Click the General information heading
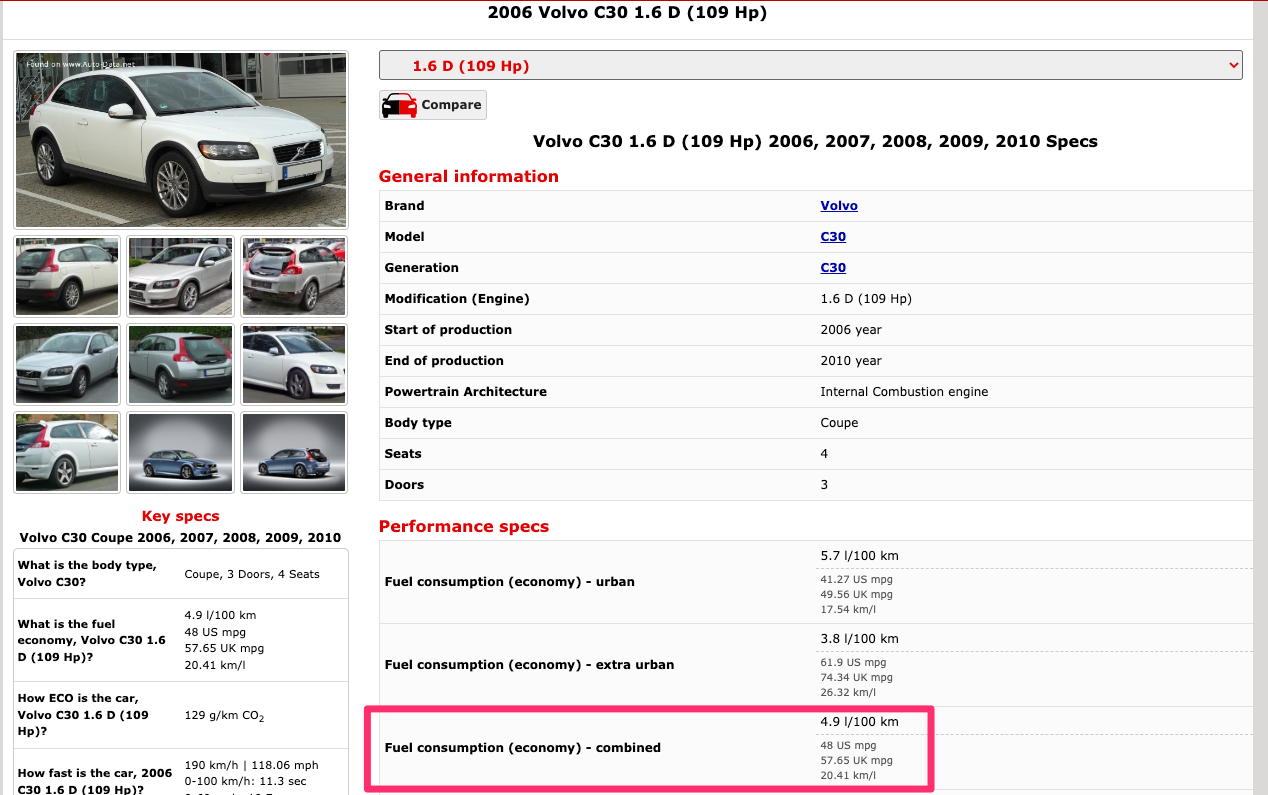This screenshot has width=1268, height=795. point(468,176)
